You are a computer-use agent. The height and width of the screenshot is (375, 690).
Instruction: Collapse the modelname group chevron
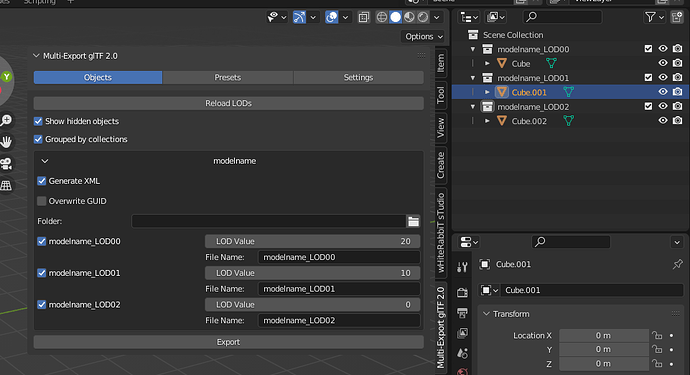(x=45, y=161)
